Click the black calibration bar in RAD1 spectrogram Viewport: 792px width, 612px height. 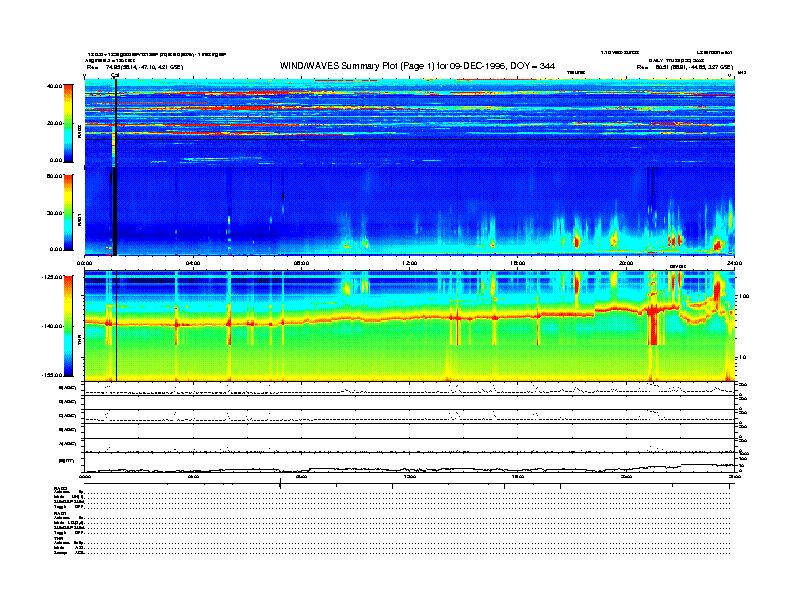coord(115,211)
